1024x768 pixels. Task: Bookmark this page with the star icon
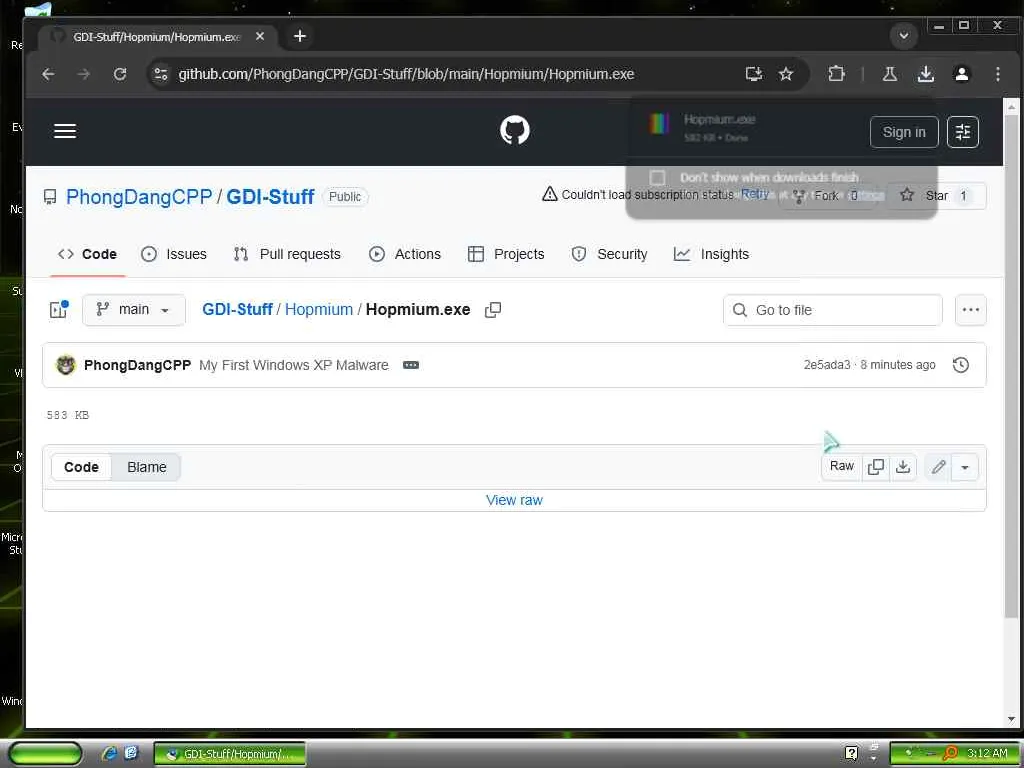coord(786,74)
